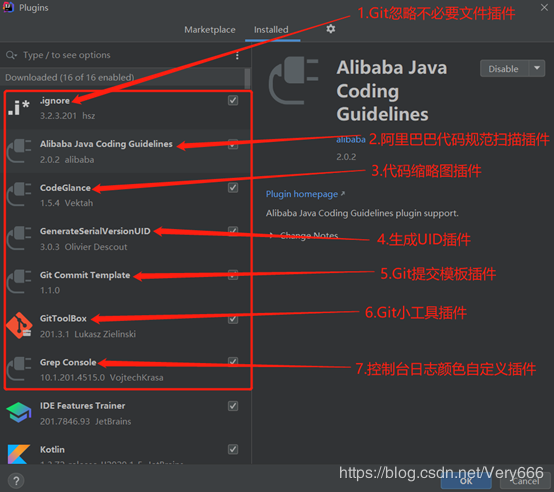554x492 pixels.
Task: Select the Grep Console plugin name
Action: (68, 362)
